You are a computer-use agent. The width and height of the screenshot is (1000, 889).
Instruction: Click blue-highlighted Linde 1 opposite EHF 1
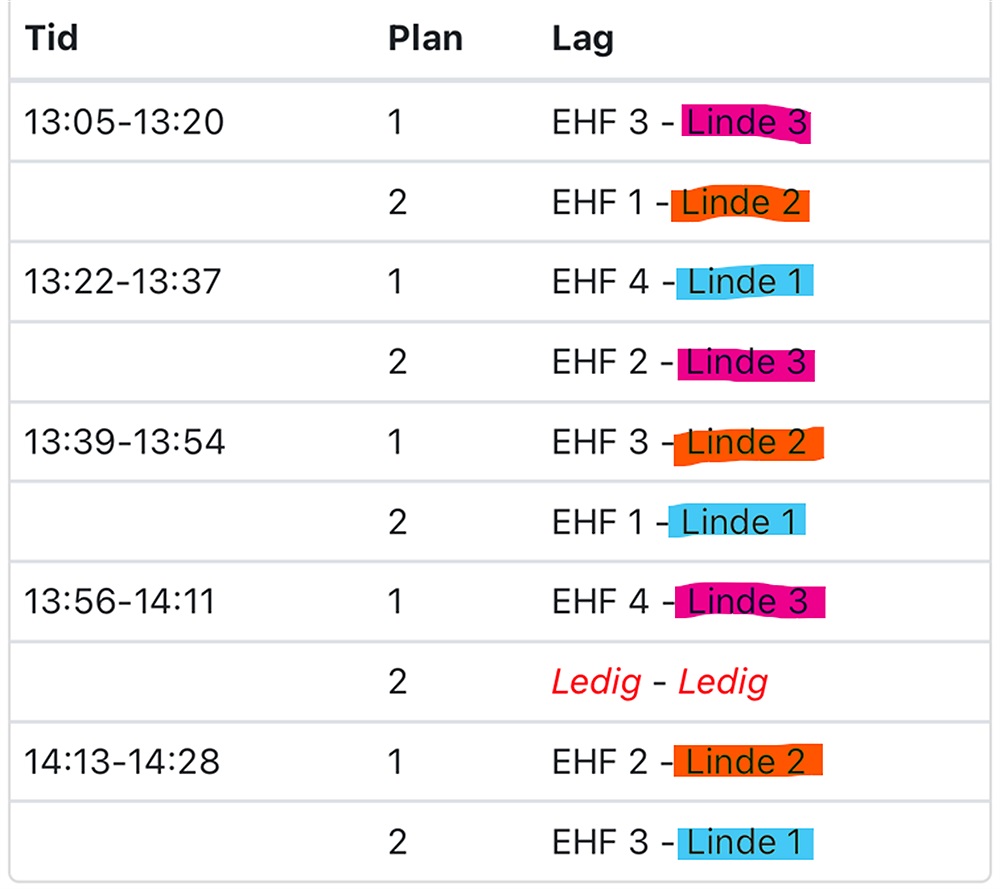[738, 523]
